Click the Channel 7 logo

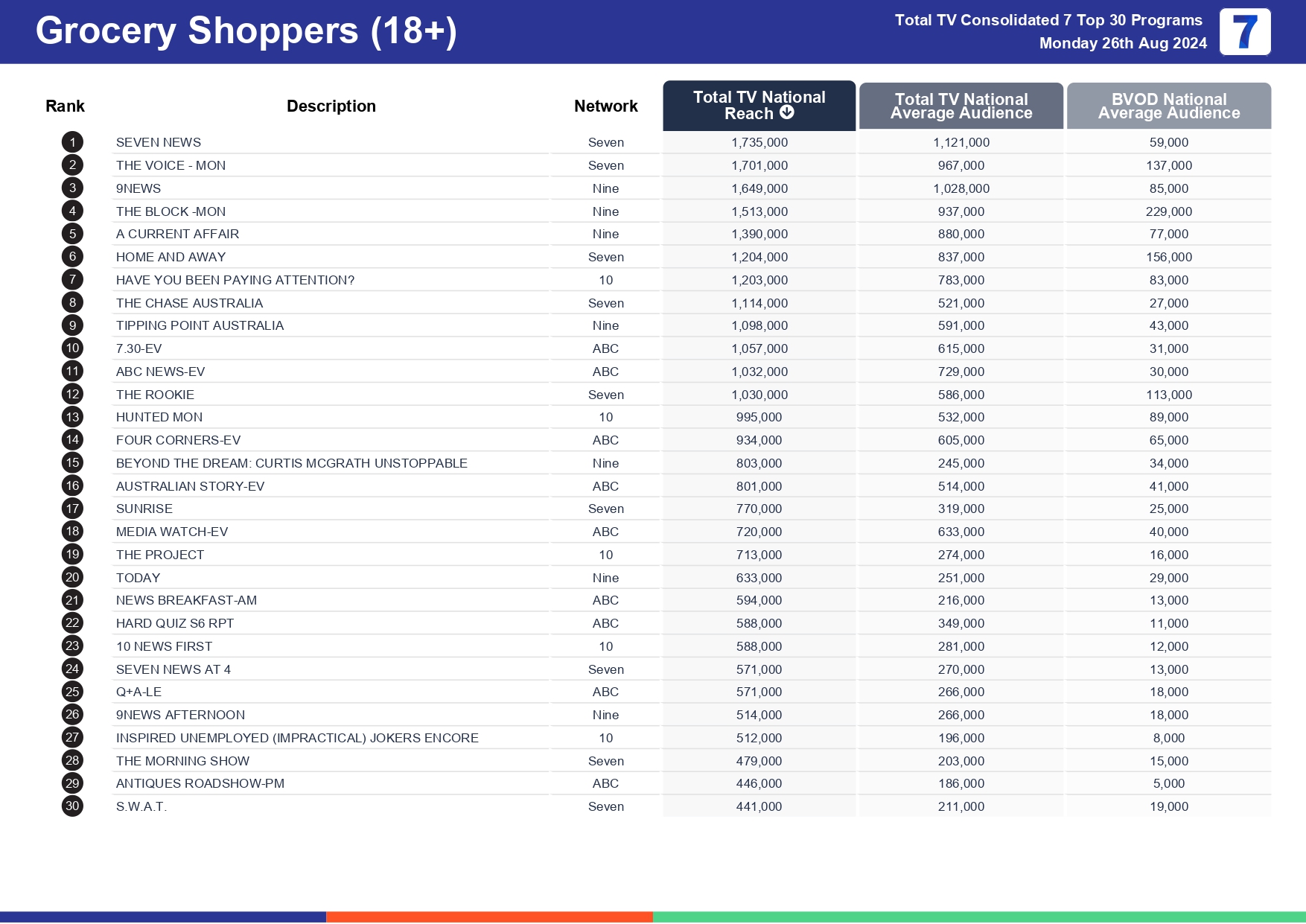tap(1244, 32)
